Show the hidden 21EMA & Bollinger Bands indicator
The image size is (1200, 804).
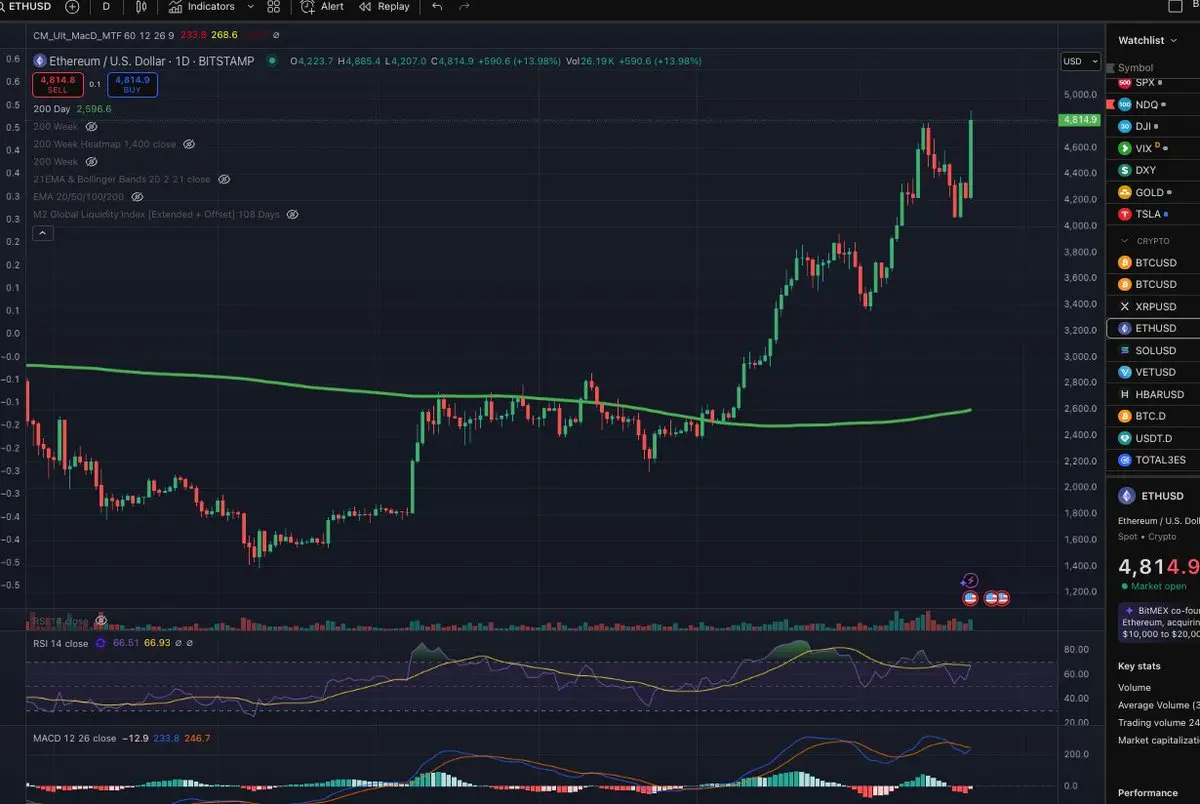tap(224, 179)
